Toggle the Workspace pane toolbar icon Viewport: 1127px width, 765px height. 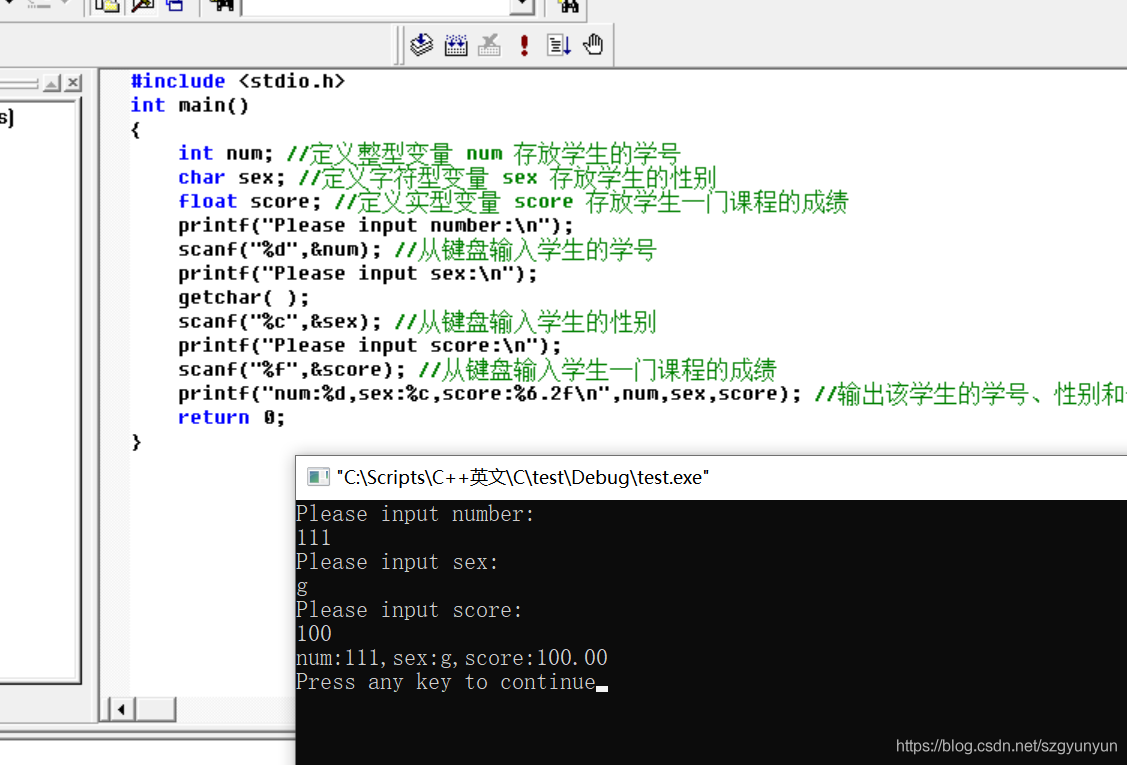[107, 6]
